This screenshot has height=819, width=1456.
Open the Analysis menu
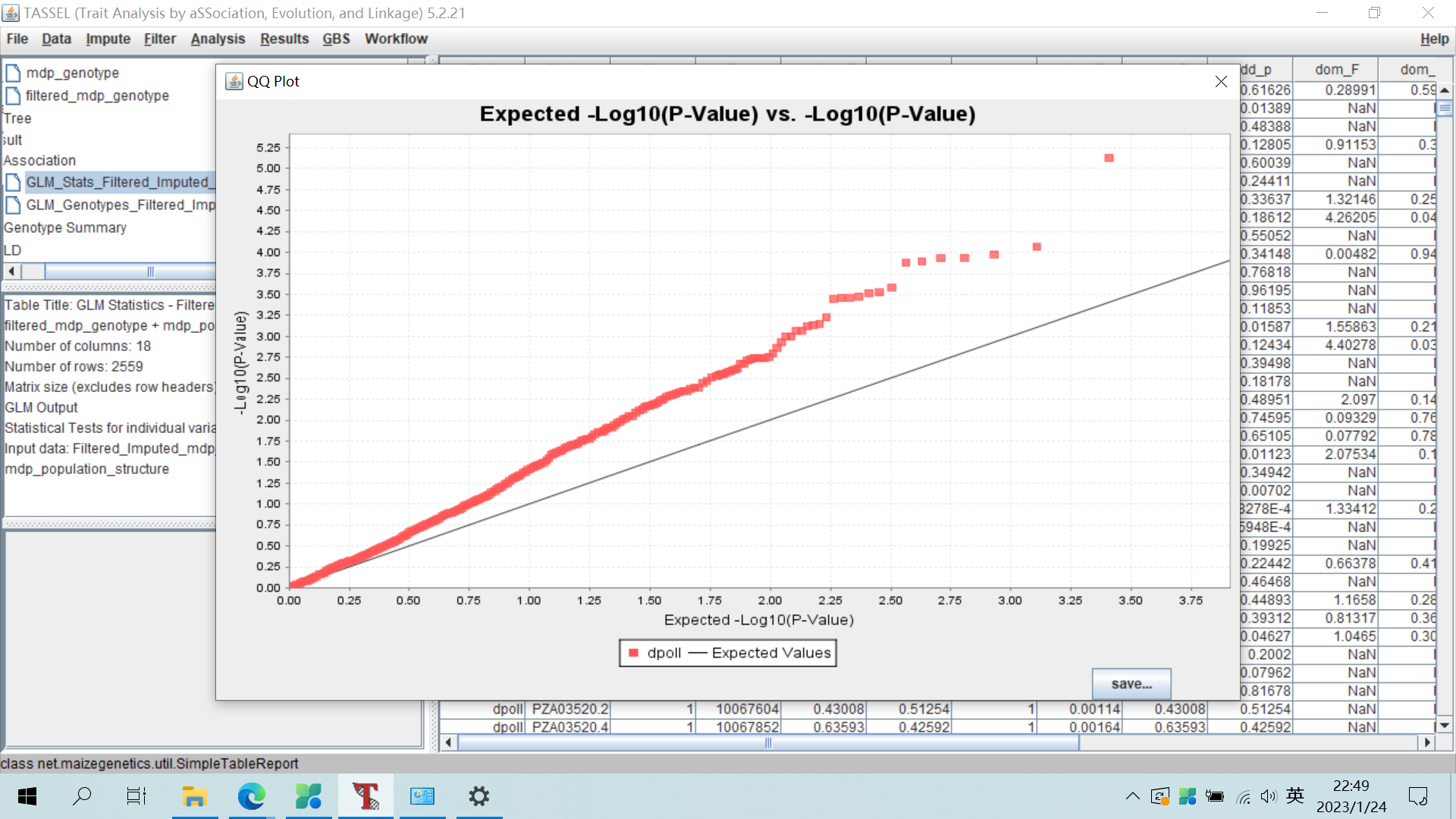tap(218, 39)
